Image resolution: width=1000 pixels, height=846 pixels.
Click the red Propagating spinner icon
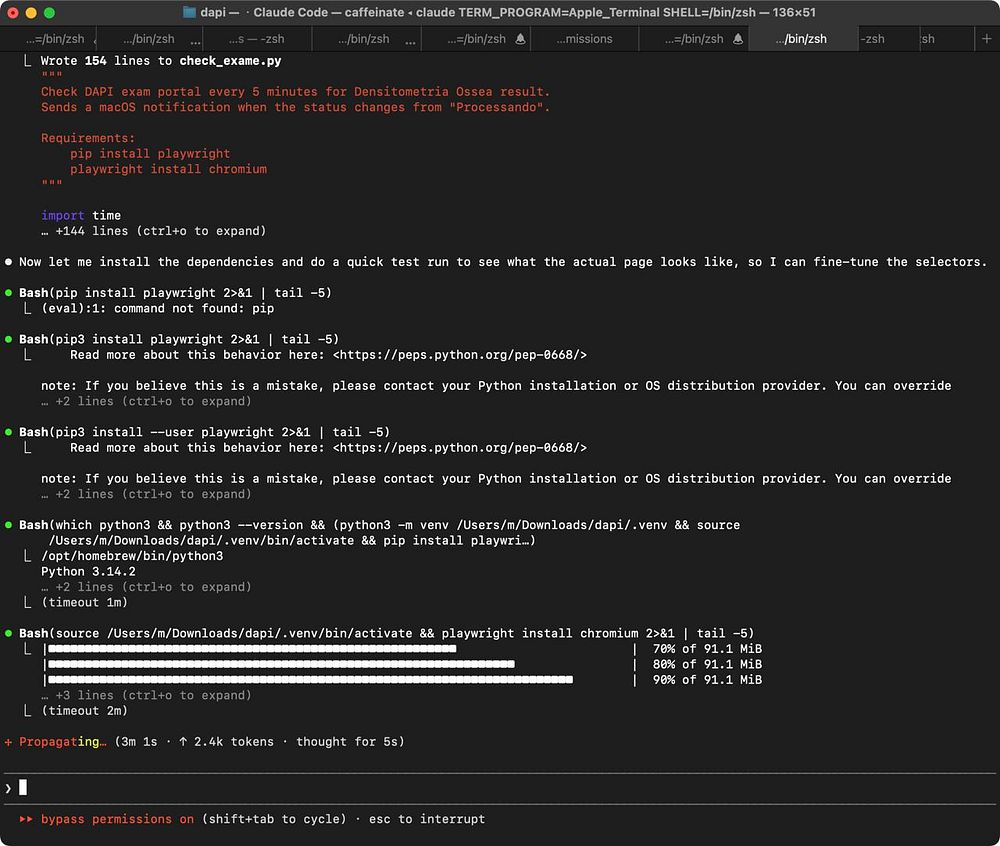point(9,742)
